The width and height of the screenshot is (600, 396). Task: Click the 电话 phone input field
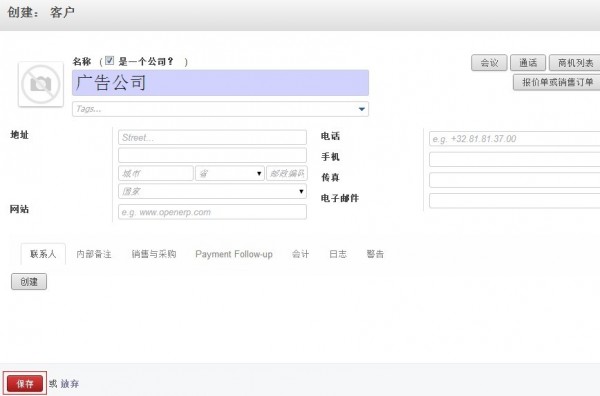(x=514, y=139)
